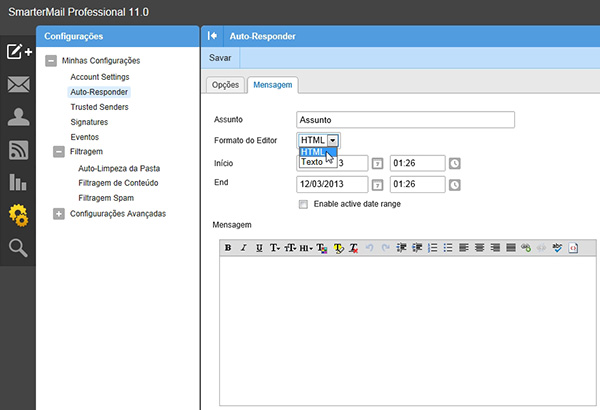Open Trusted Senders settings
Viewport: 600px width, 410px height.
[x=99, y=107]
